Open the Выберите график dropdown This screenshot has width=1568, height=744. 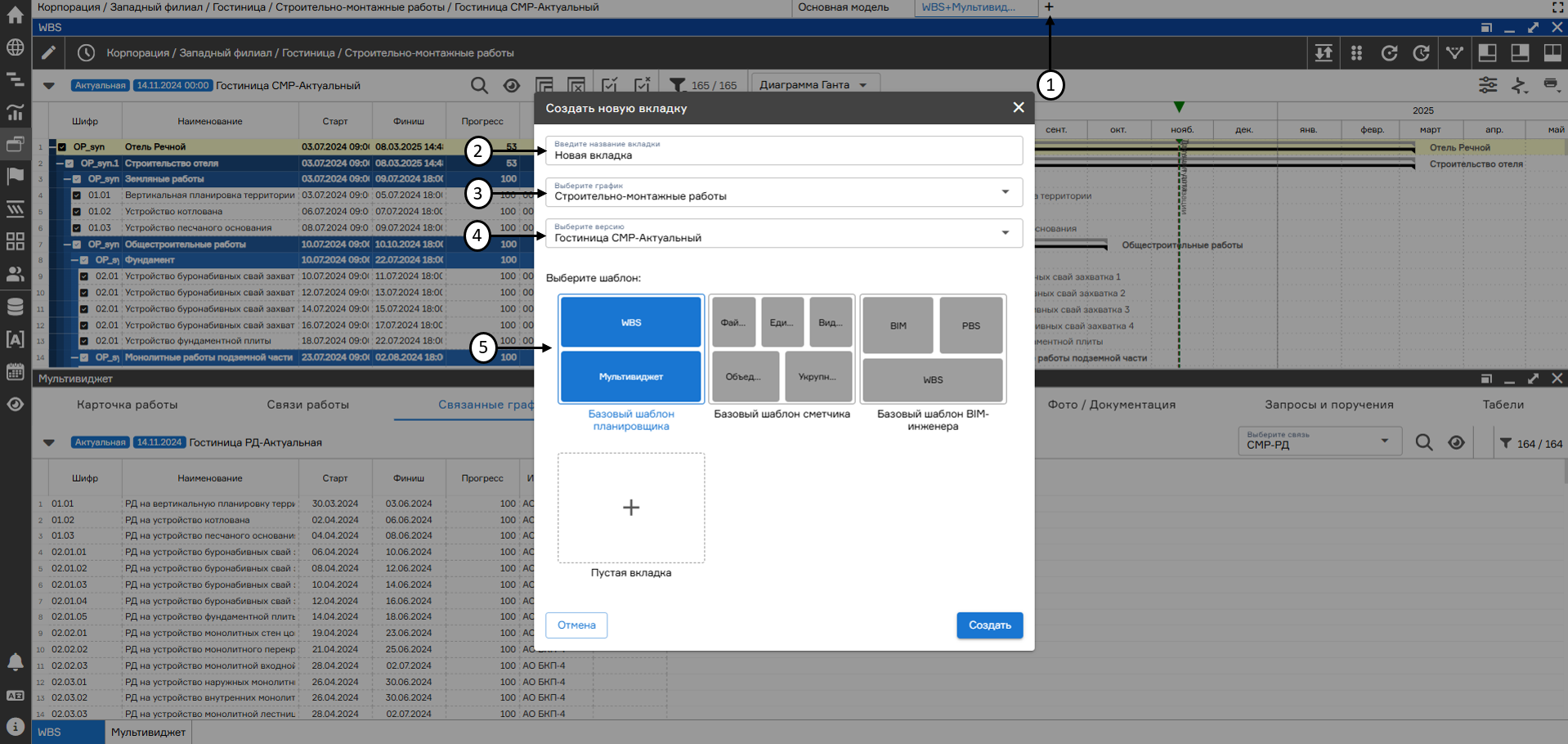(x=784, y=192)
